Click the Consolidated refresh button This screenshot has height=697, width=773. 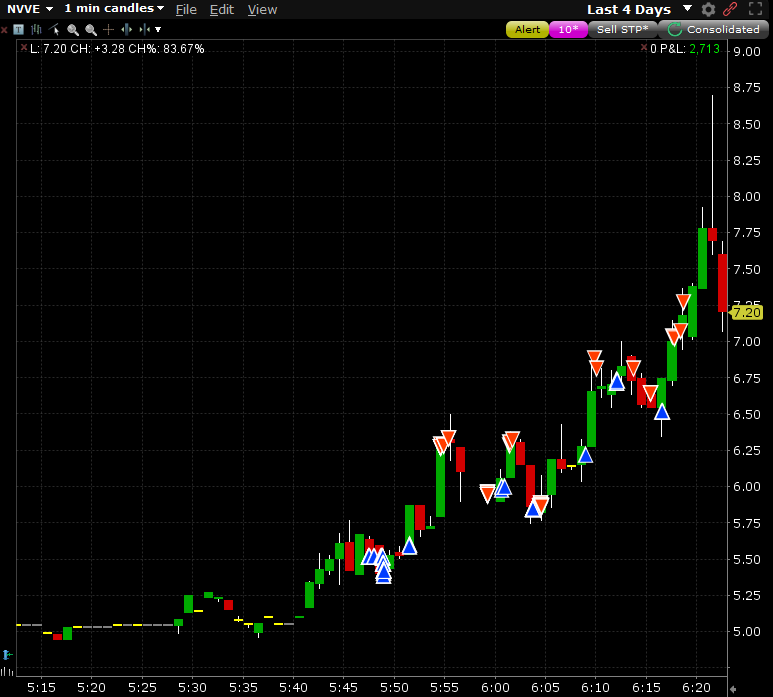click(713, 30)
